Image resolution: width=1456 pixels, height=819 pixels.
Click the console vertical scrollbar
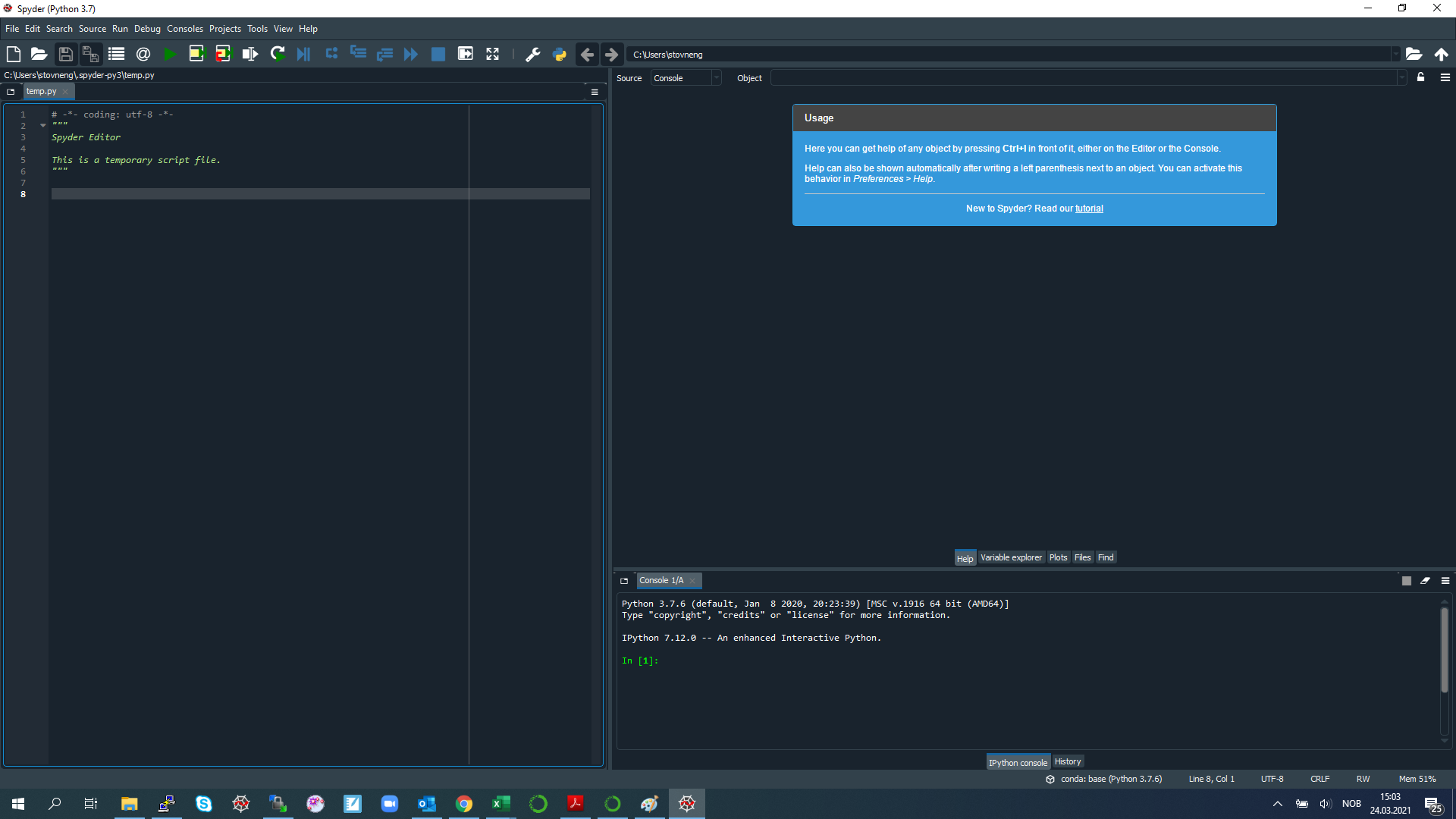point(1445,650)
